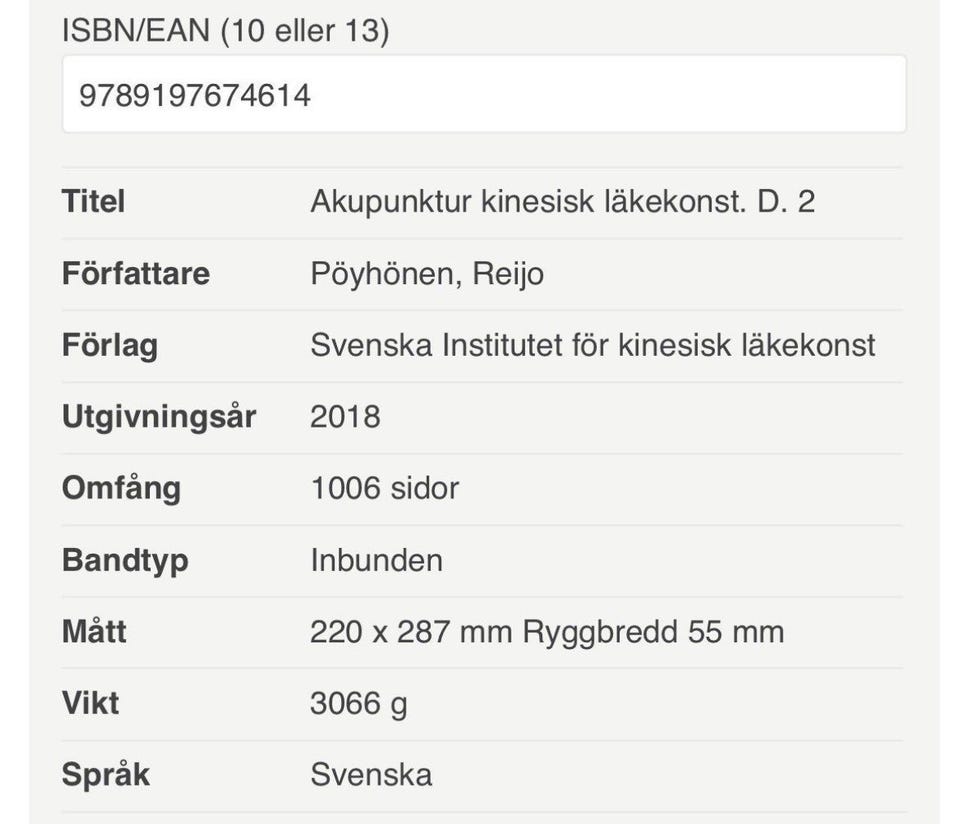Select the title text "Akupunktur kinesisk läkekonst. D. 2"
The width and height of the screenshot is (960, 824).
(x=562, y=202)
